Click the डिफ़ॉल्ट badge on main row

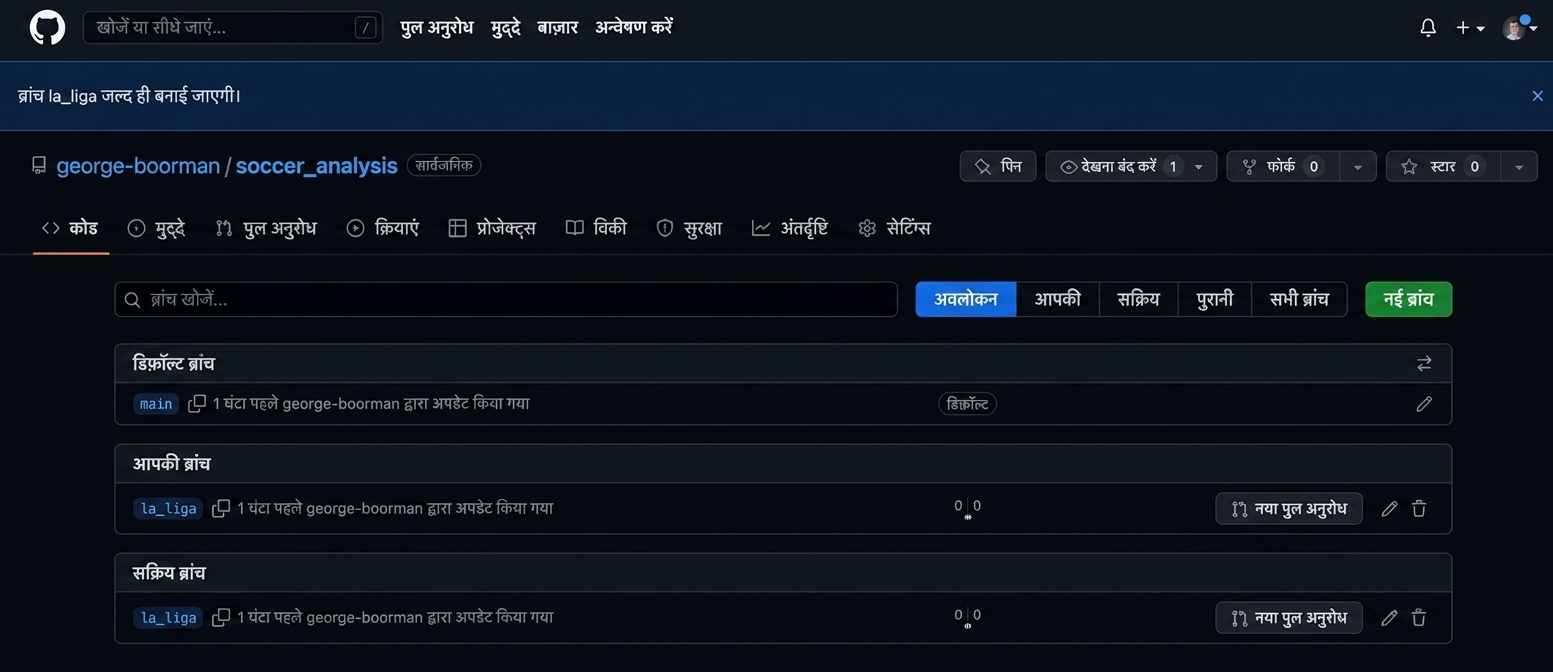tap(968, 404)
